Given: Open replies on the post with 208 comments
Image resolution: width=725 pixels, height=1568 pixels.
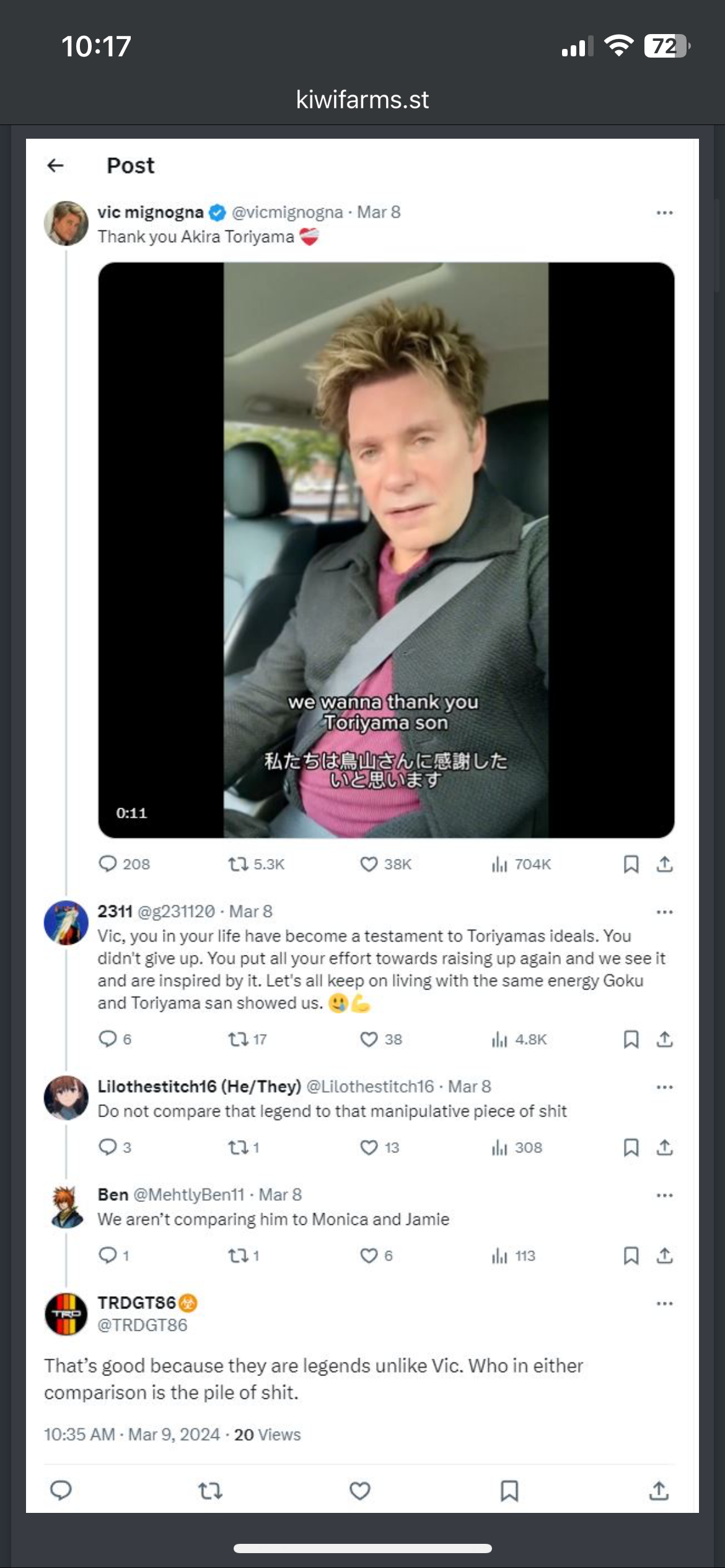Looking at the screenshot, I should (108, 864).
